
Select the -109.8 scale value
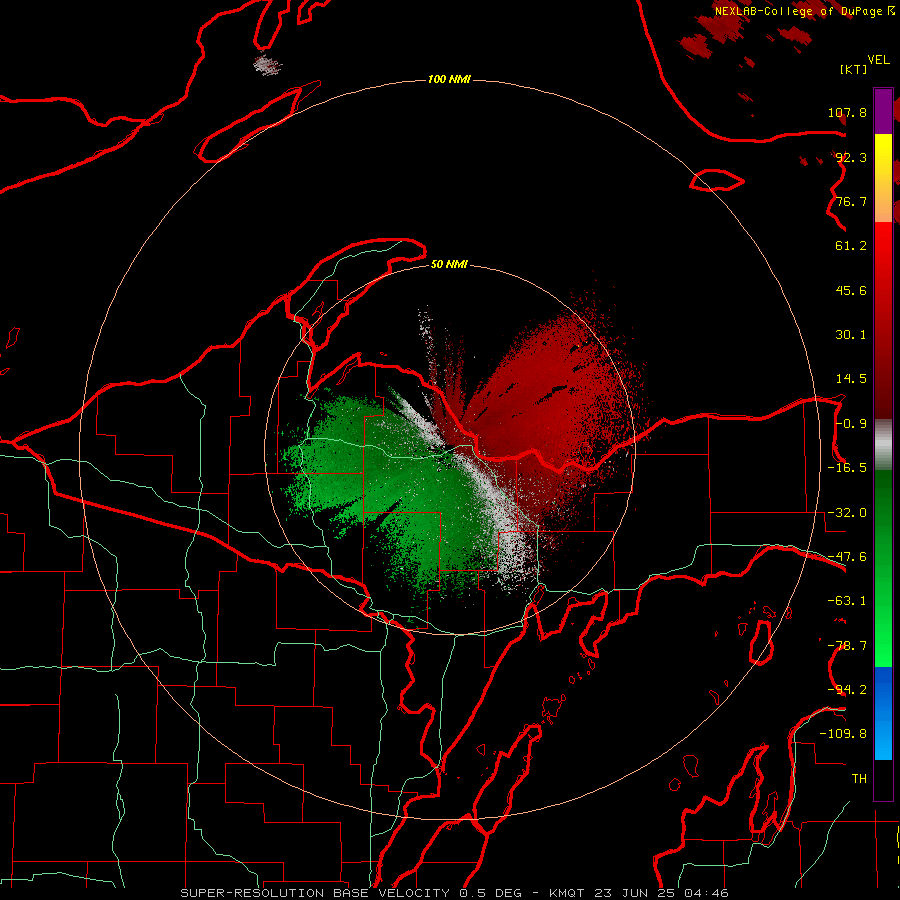pyautogui.click(x=843, y=734)
